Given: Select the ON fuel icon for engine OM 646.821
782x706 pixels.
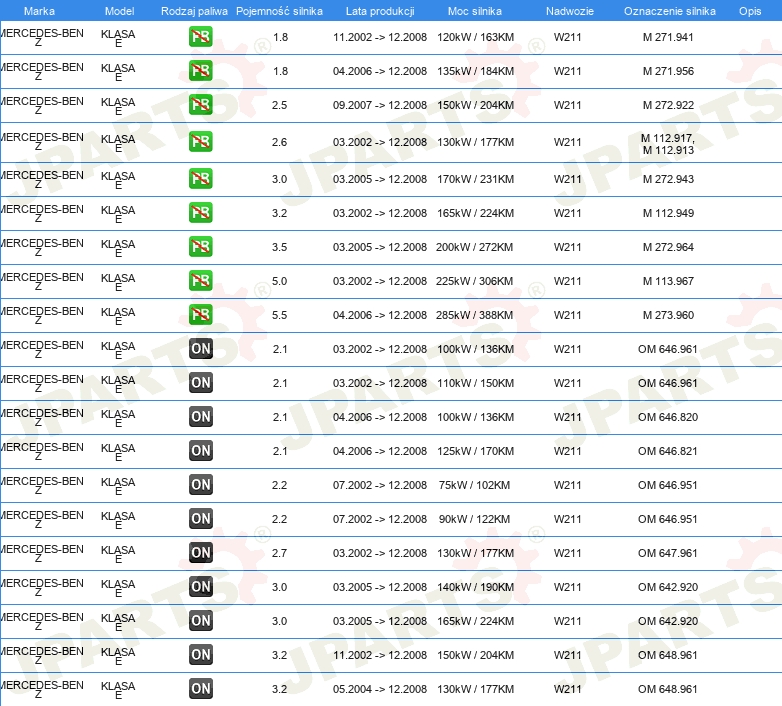Looking at the screenshot, I should (201, 451).
